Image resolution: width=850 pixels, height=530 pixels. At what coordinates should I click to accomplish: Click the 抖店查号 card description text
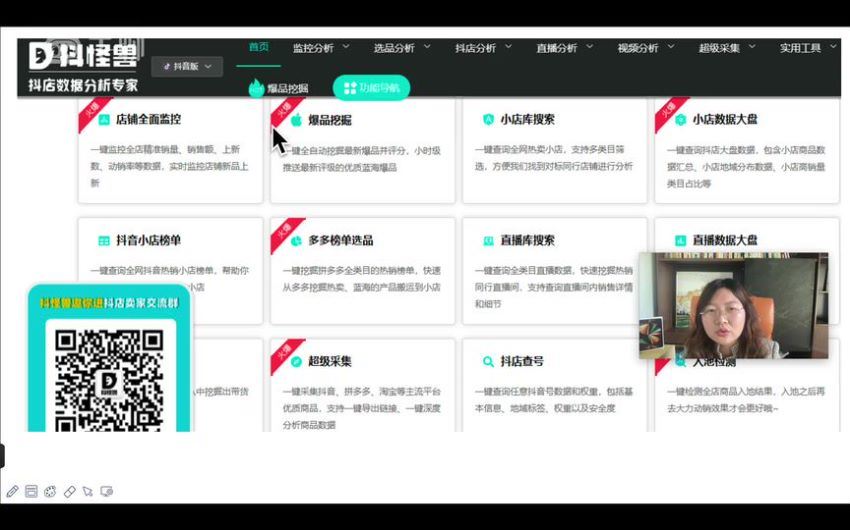click(554, 399)
